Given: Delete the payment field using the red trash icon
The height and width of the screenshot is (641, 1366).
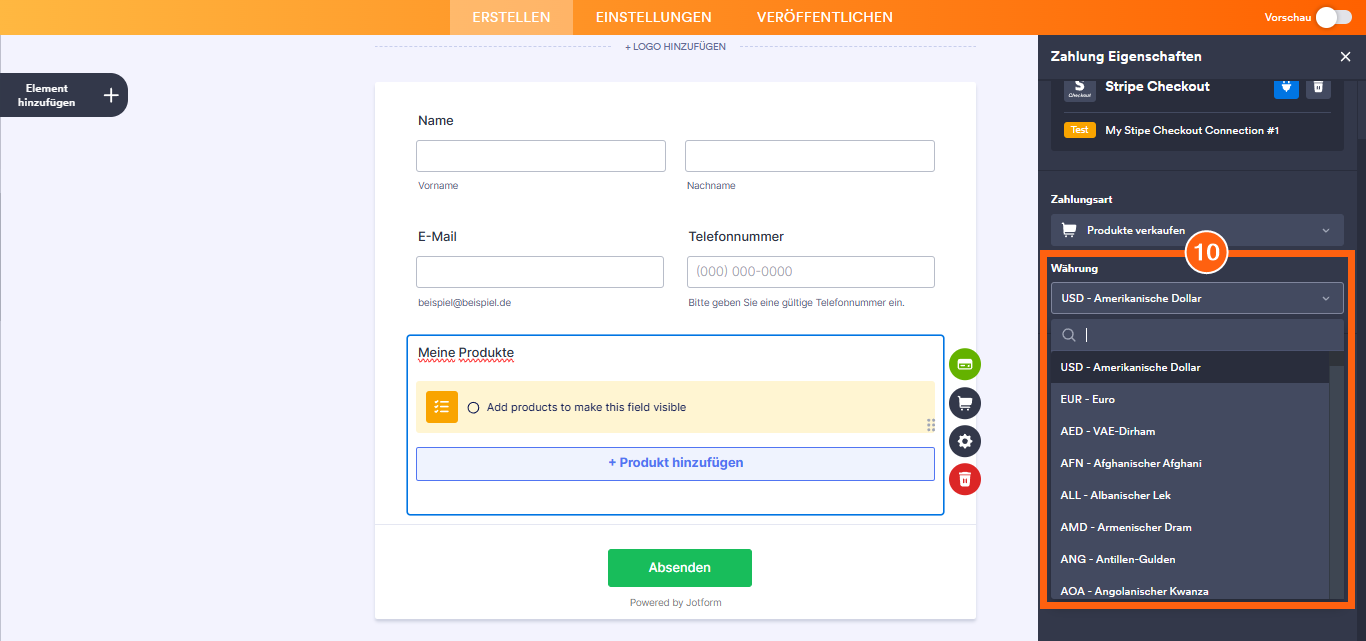Looking at the screenshot, I should [964, 479].
